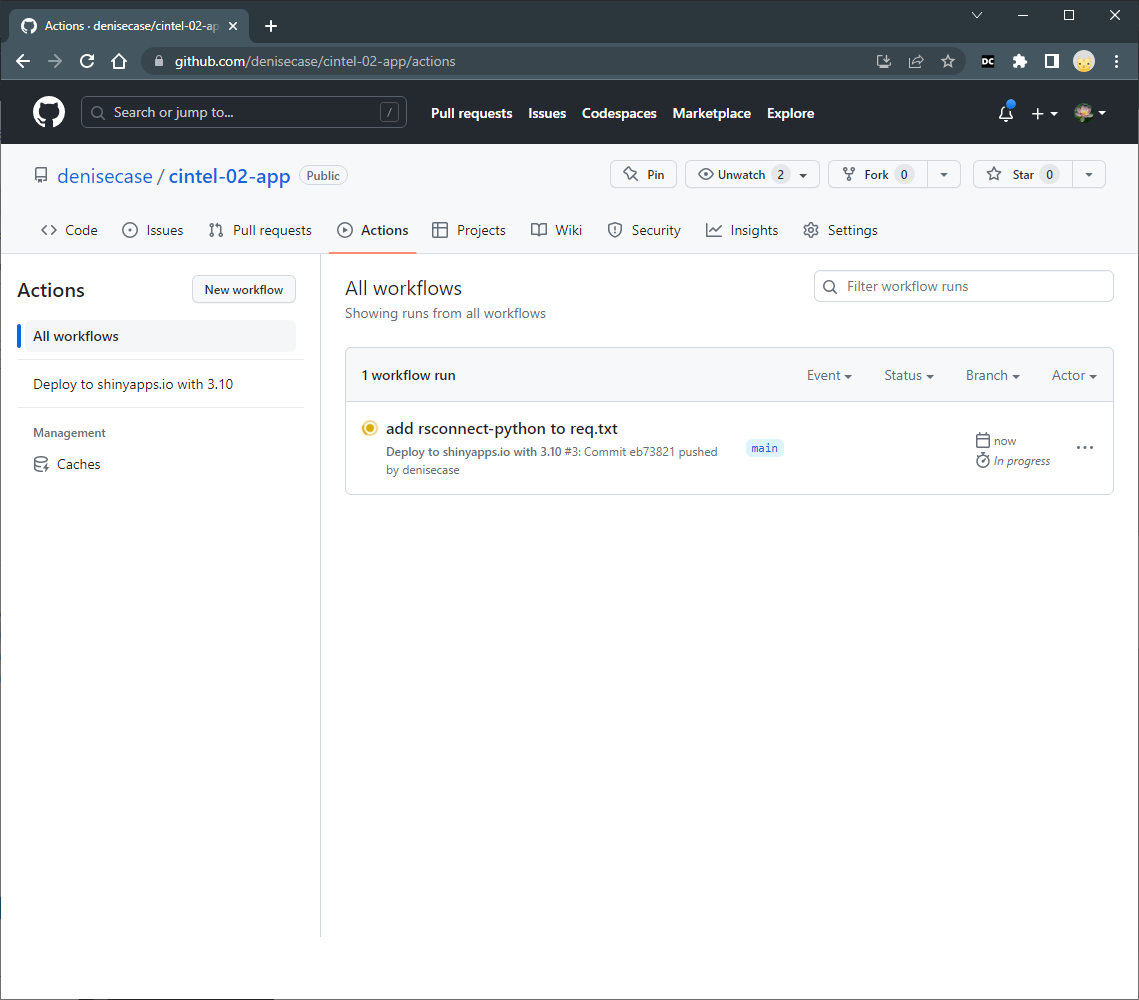Click the install app icon in address bar
This screenshot has width=1139, height=1000.
tap(884, 62)
